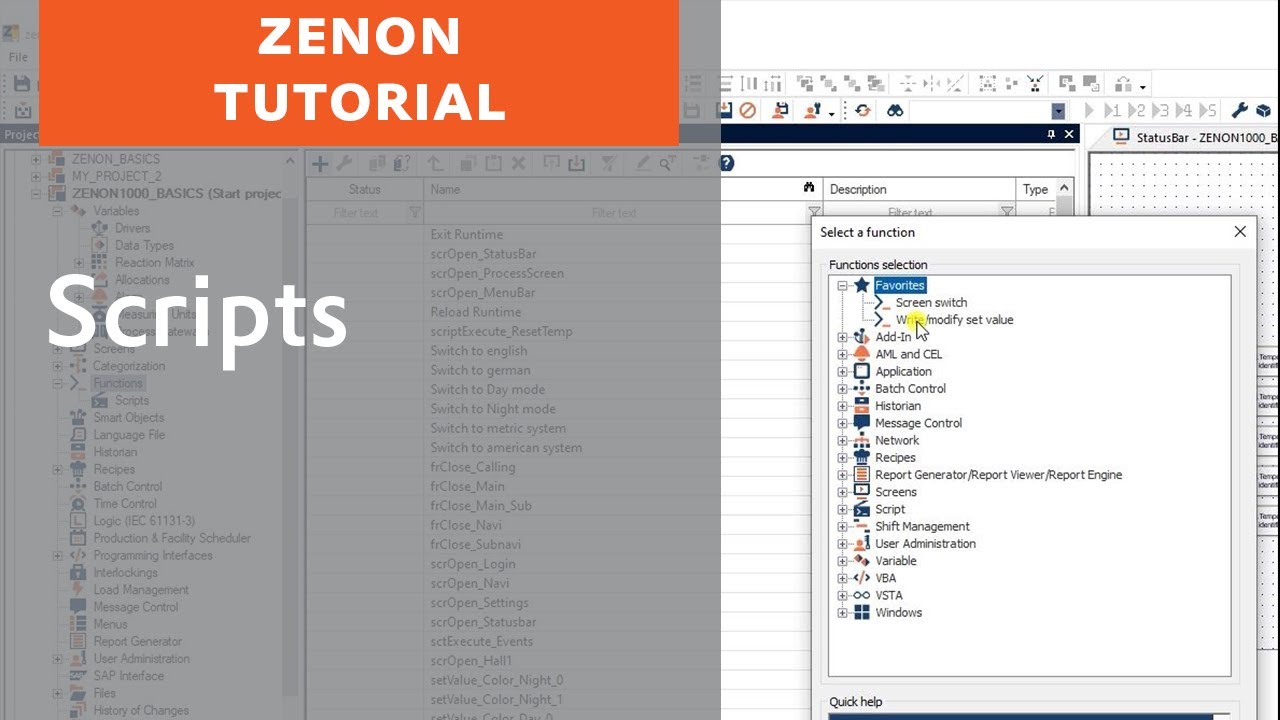Click the play arrow numbered 4

point(1184,111)
